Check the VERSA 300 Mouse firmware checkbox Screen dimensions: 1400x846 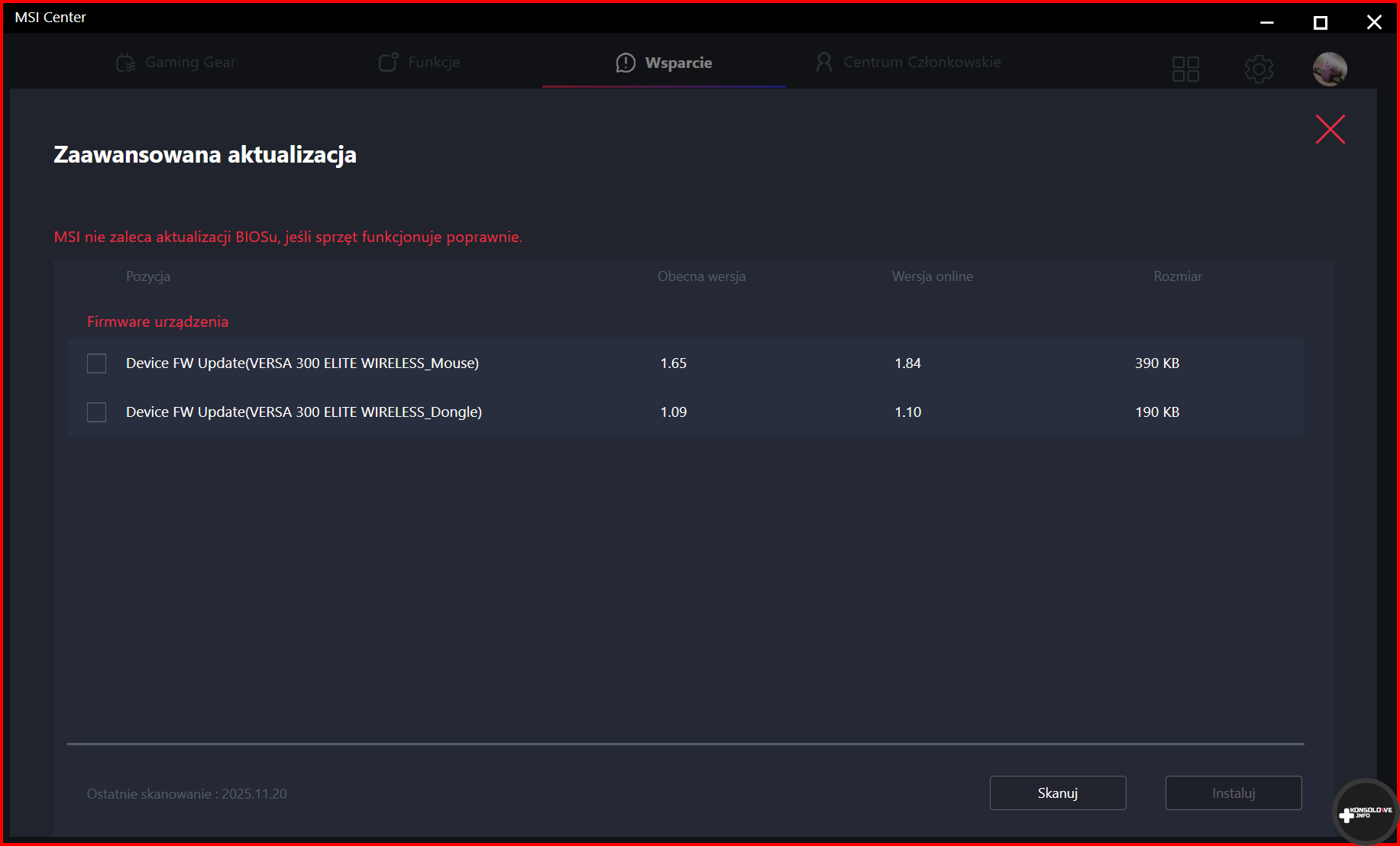click(97, 363)
